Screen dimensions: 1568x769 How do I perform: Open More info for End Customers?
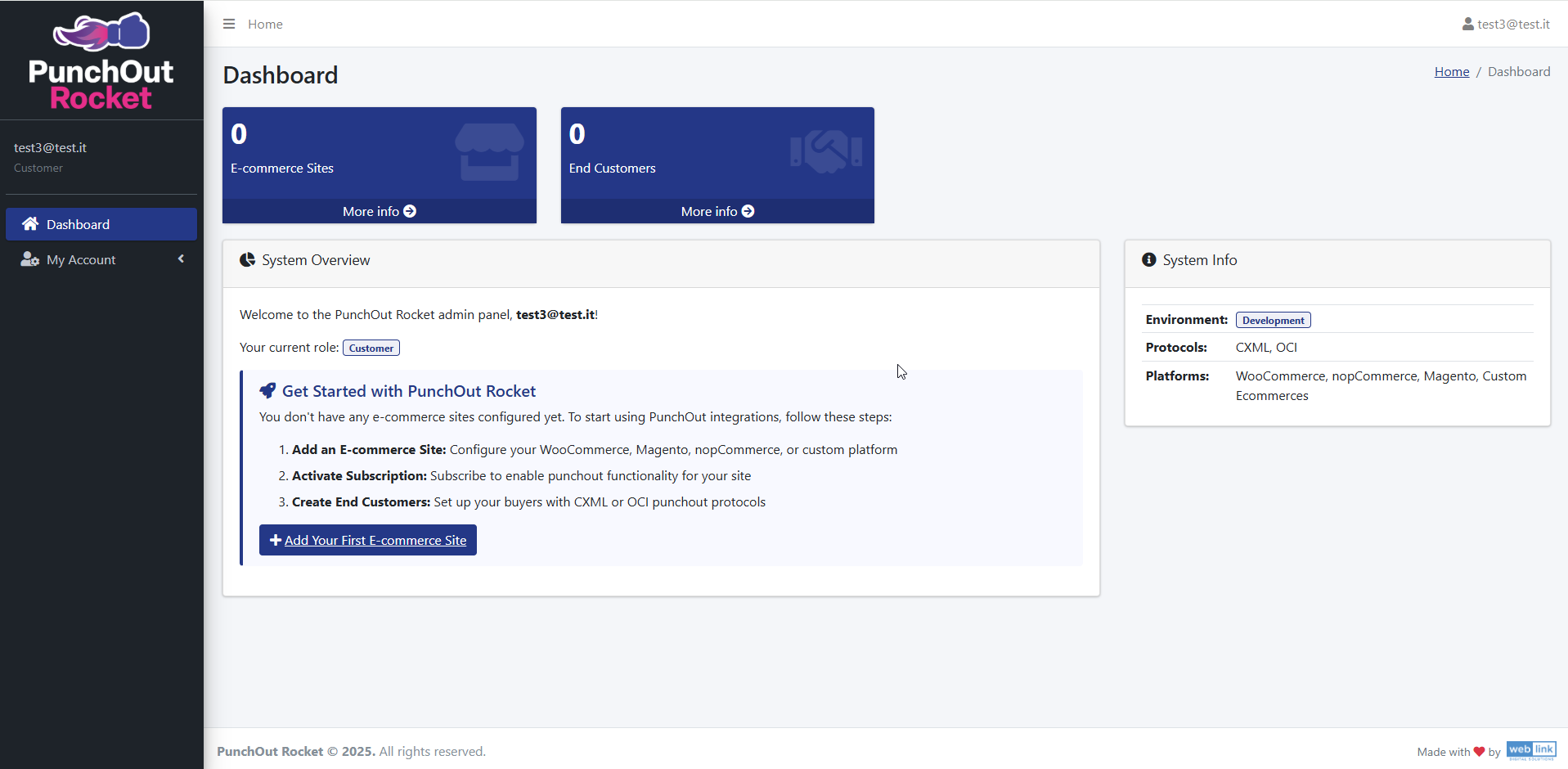click(x=717, y=211)
